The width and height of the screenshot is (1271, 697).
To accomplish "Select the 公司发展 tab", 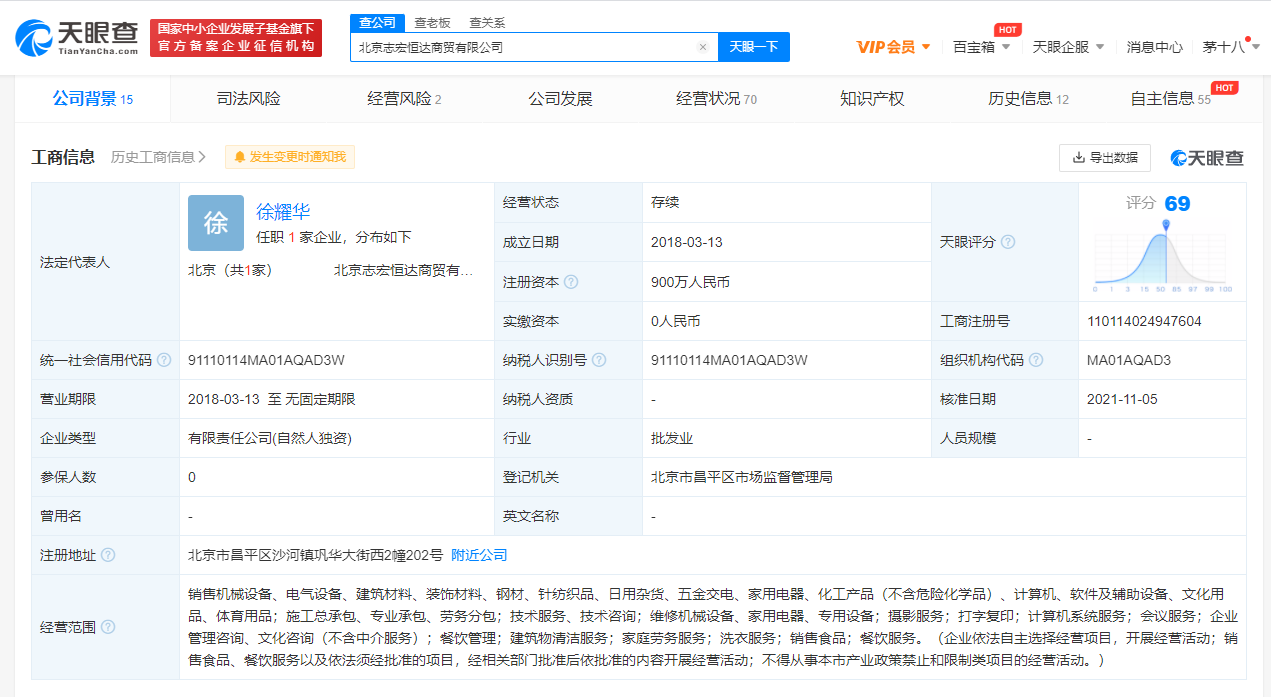I will 560,99.
